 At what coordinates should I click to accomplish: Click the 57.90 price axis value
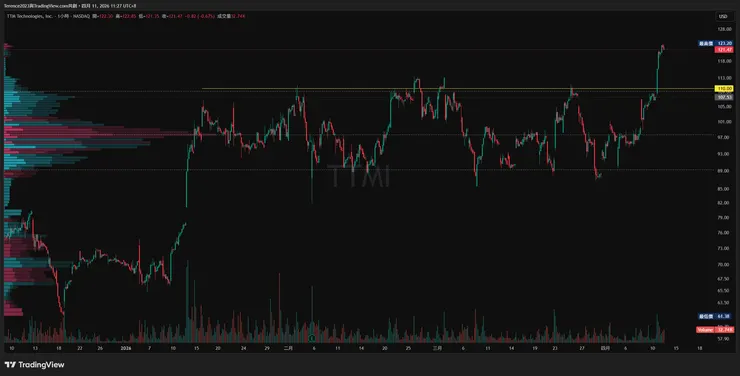[724, 339]
